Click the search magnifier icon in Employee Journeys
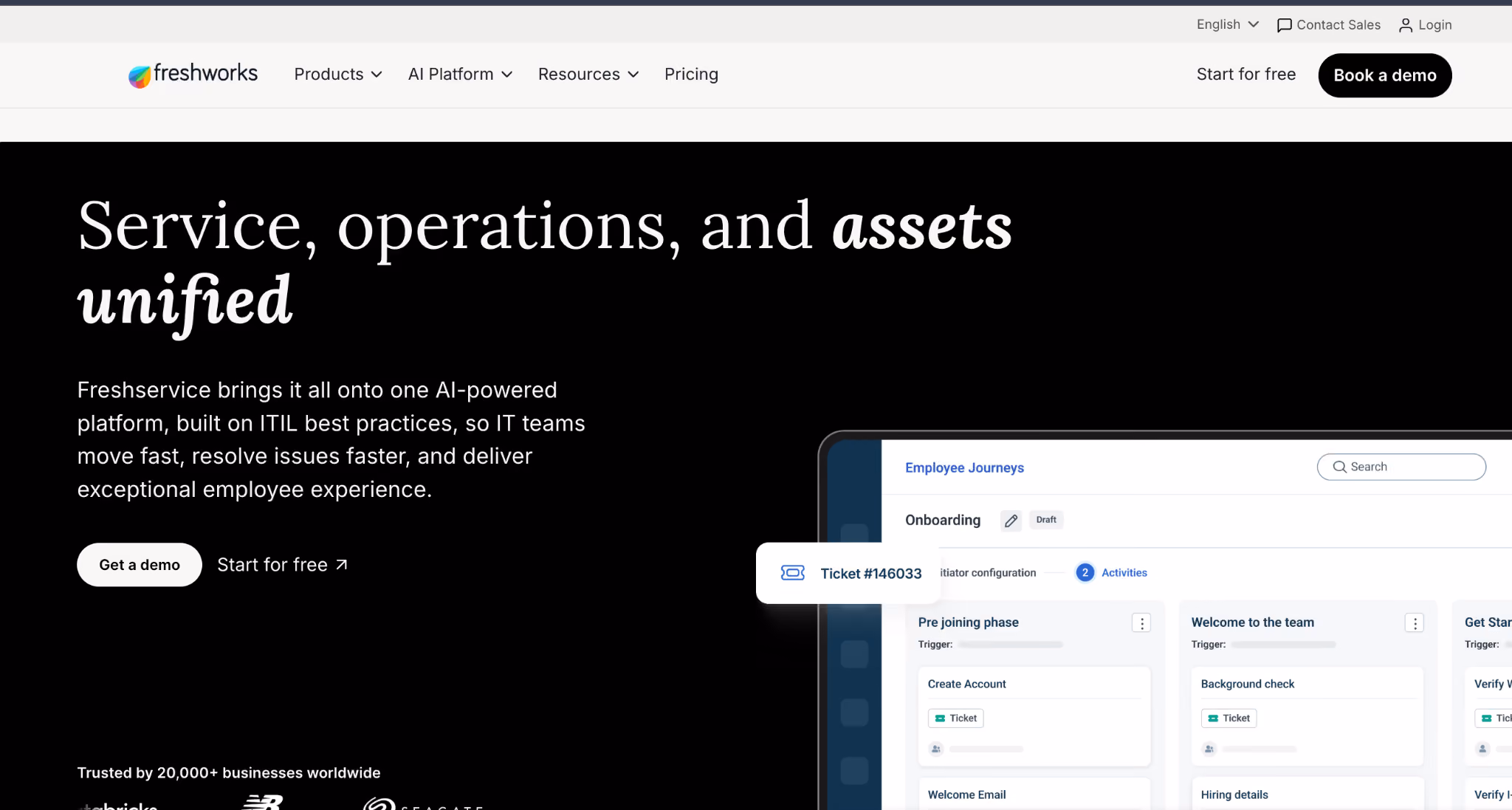 click(1339, 467)
